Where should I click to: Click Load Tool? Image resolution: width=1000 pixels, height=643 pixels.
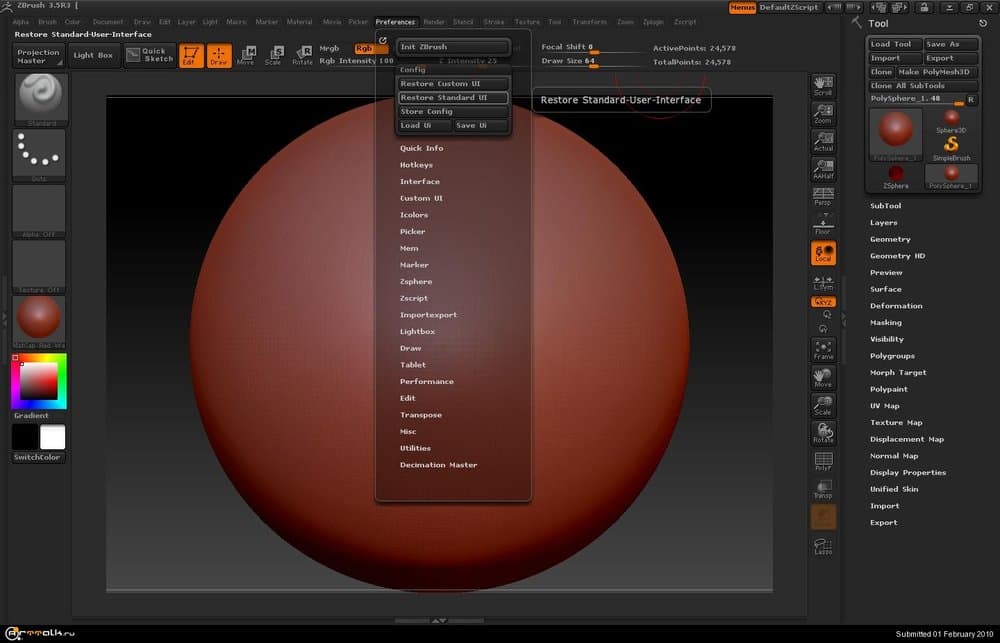click(895, 44)
